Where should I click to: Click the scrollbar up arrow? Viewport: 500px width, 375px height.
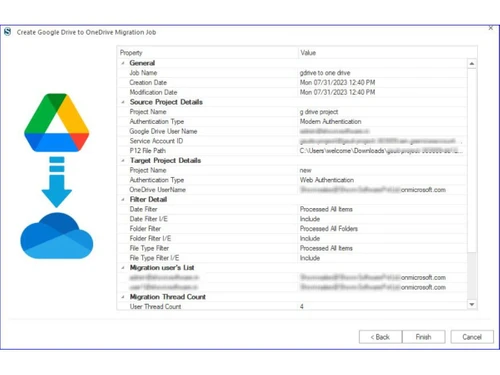coord(472,63)
